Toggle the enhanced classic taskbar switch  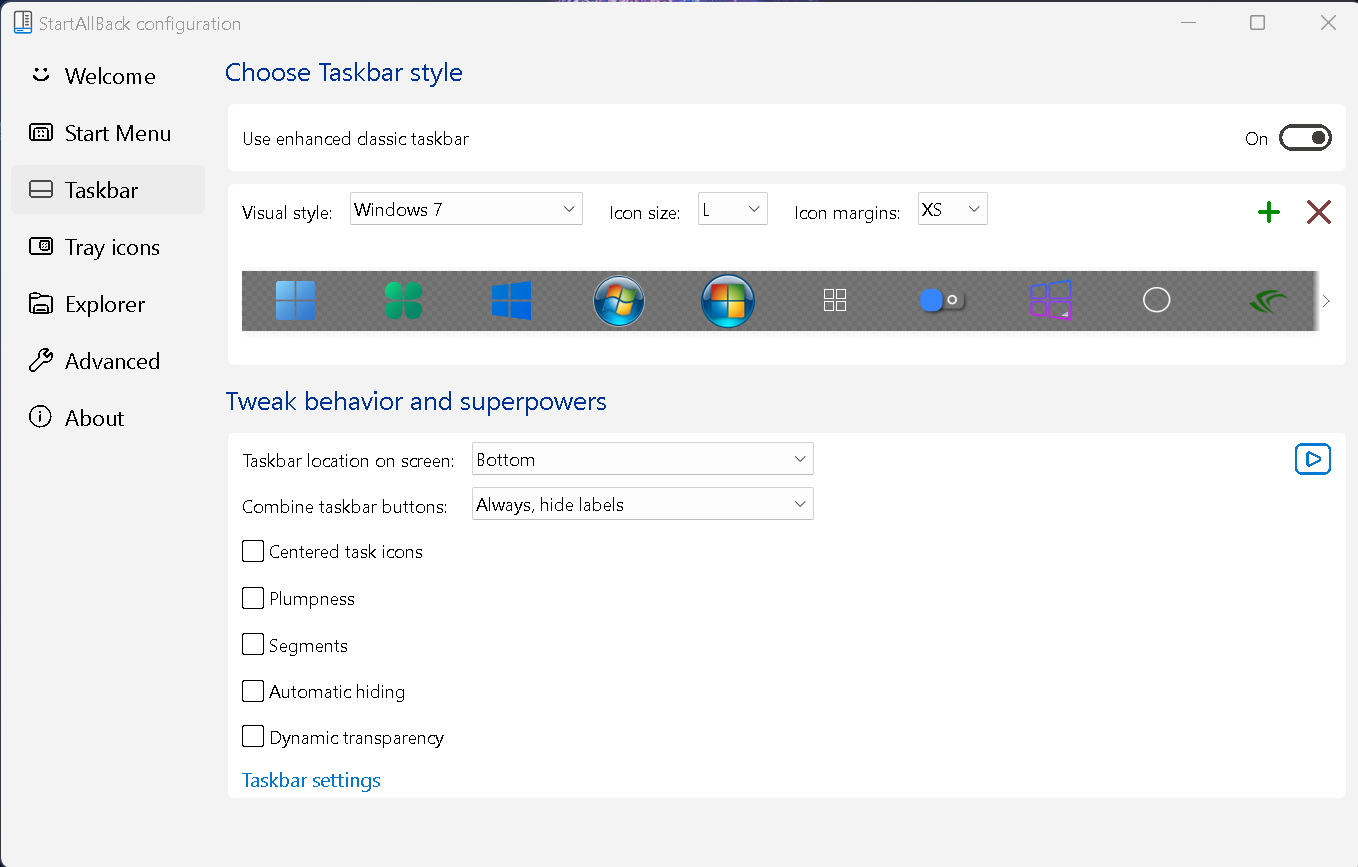pyautogui.click(x=1305, y=138)
